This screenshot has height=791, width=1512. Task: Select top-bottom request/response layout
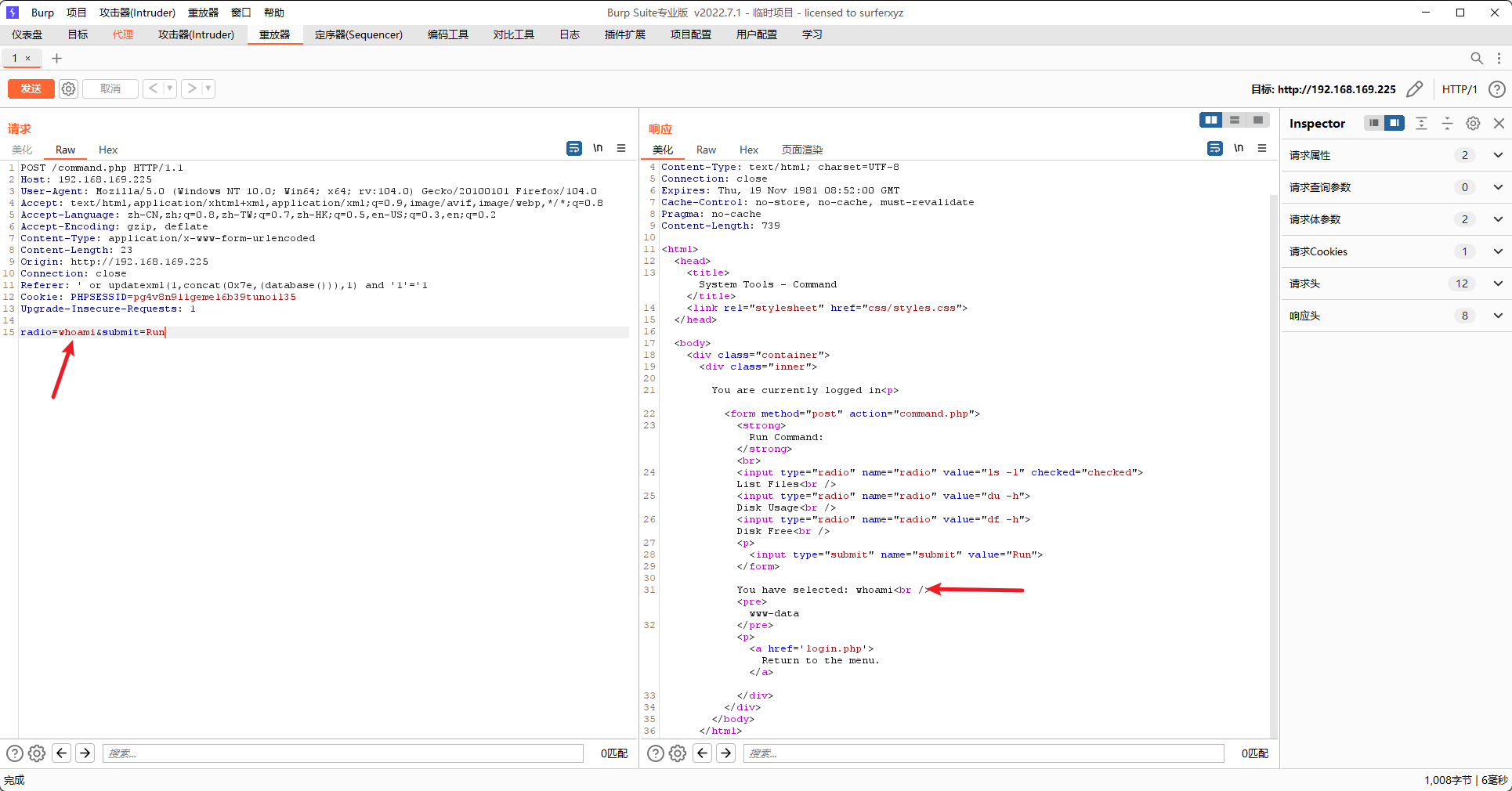tap(1235, 120)
